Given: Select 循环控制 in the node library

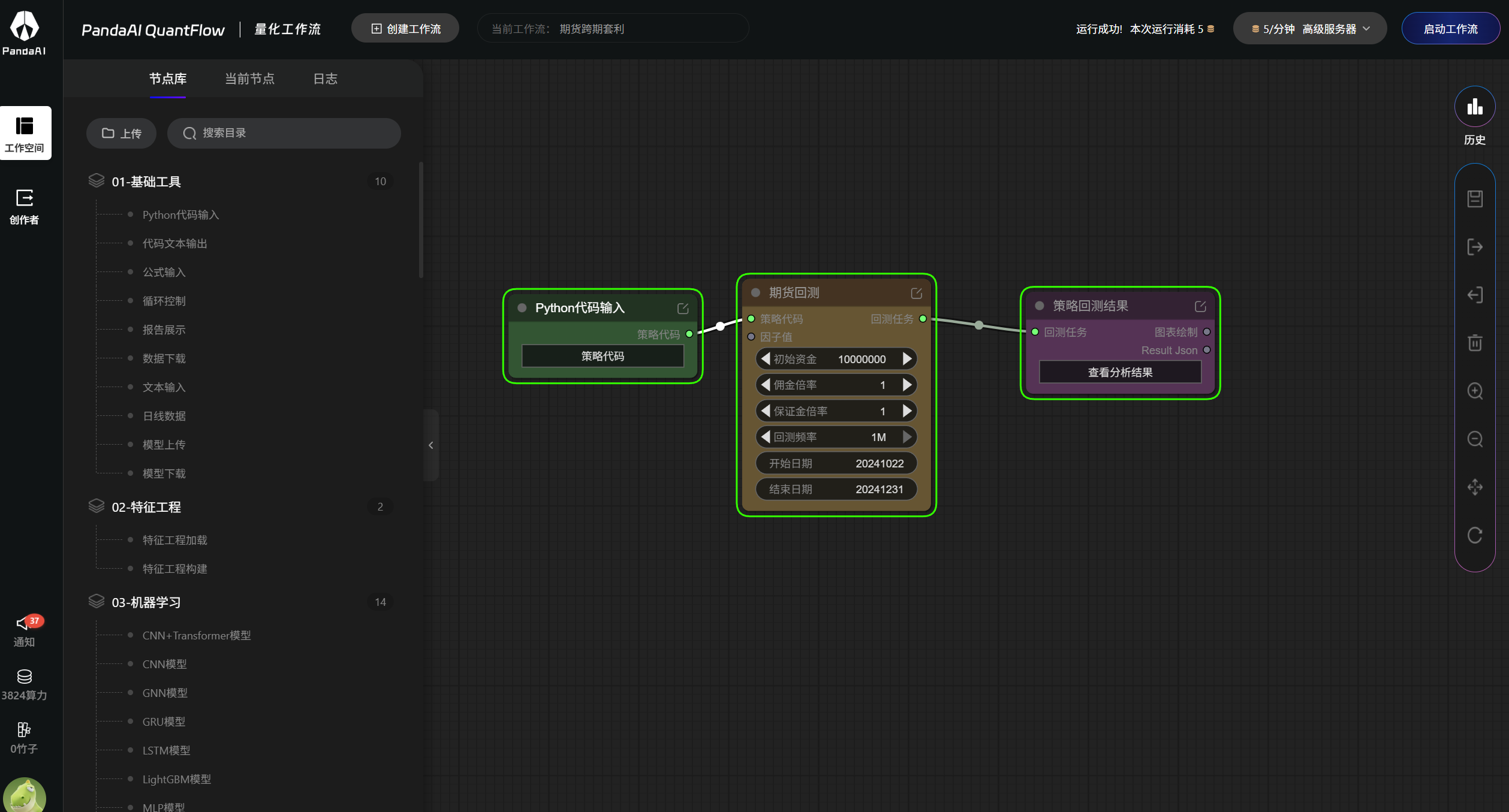Looking at the screenshot, I should pos(164,301).
